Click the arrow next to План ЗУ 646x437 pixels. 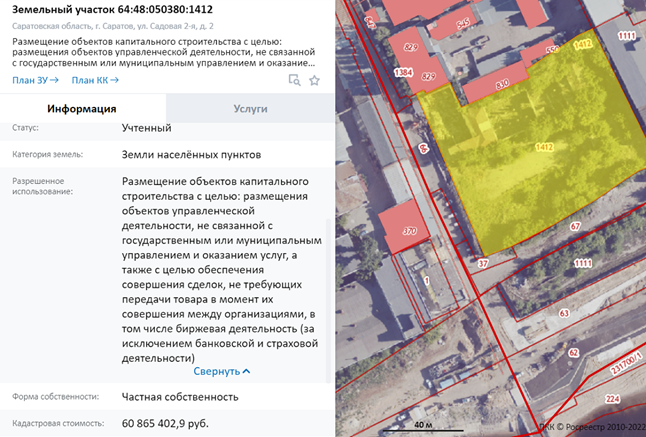pyautogui.click(x=54, y=80)
